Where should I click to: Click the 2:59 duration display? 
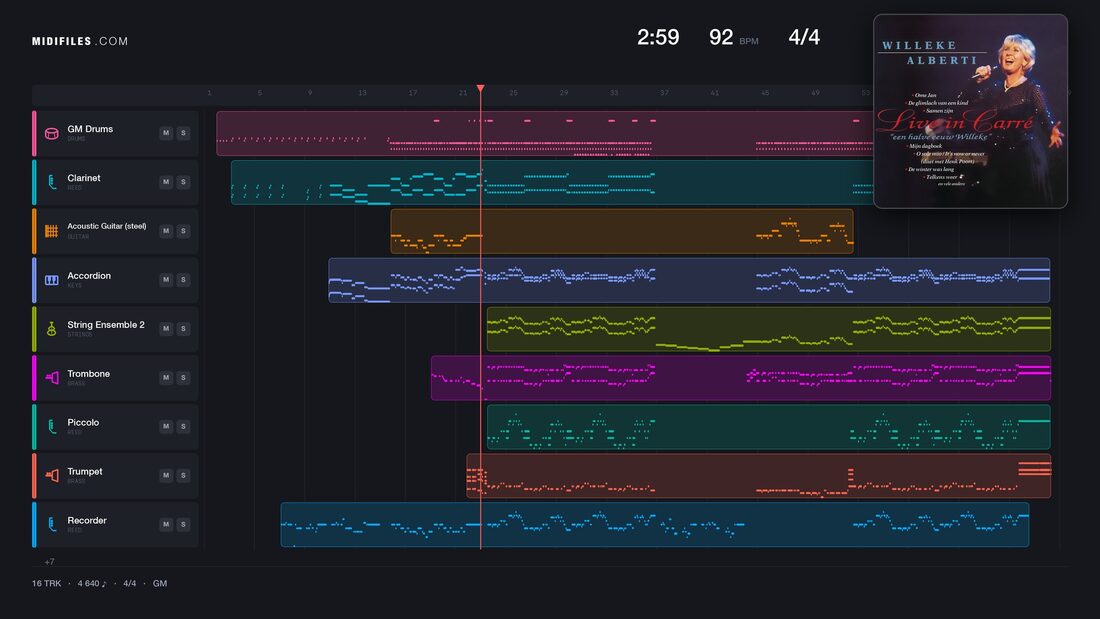658,37
